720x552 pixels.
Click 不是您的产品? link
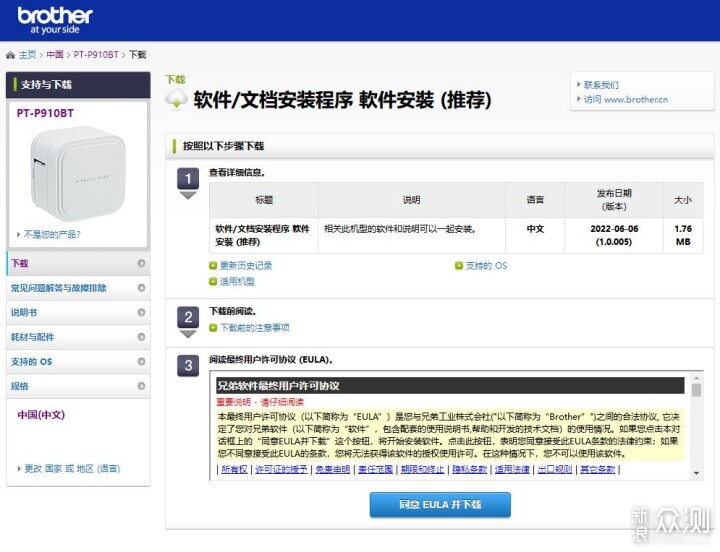pos(52,234)
